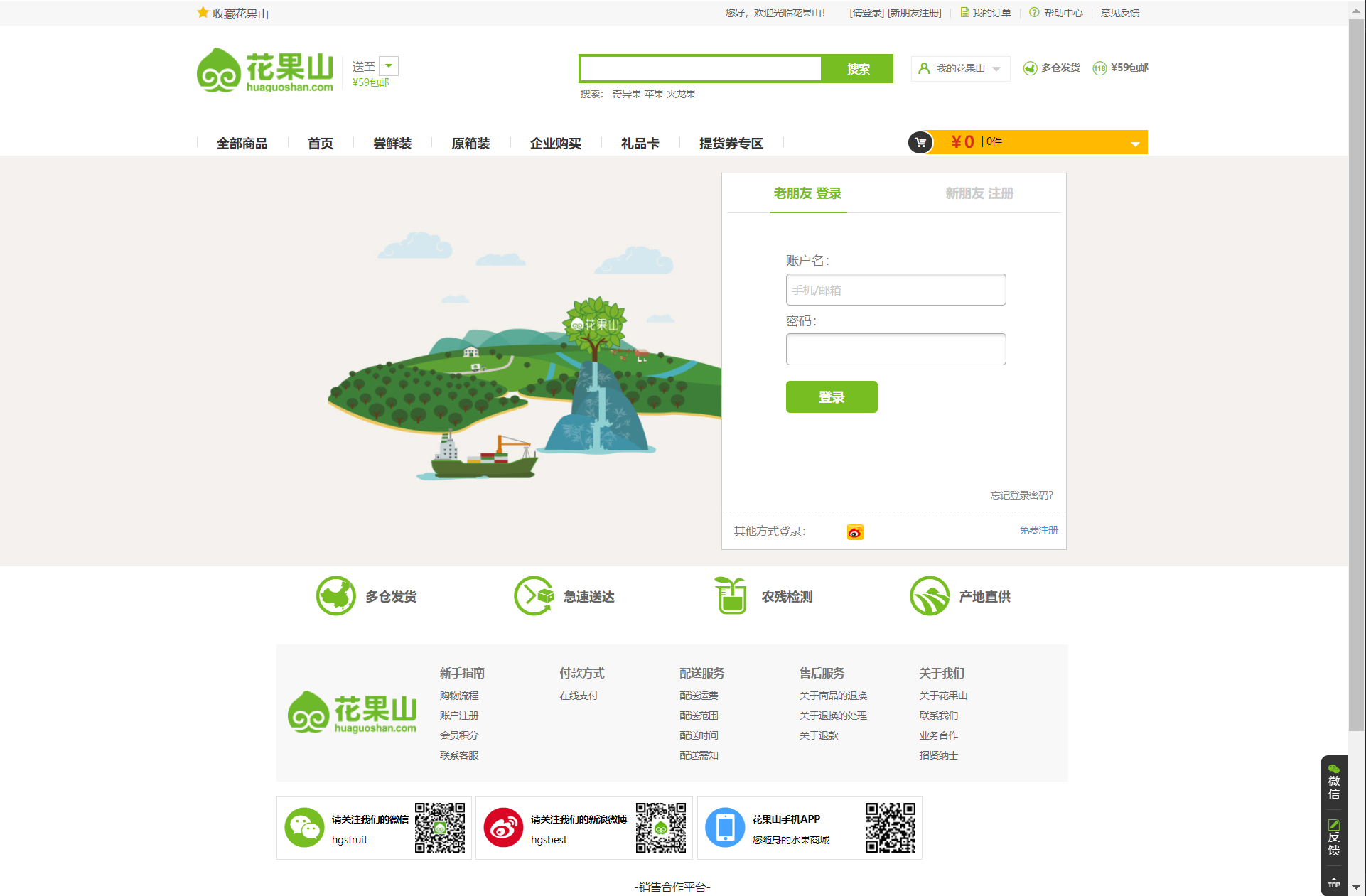Click the 忘记登录密码? link

[1022, 495]
